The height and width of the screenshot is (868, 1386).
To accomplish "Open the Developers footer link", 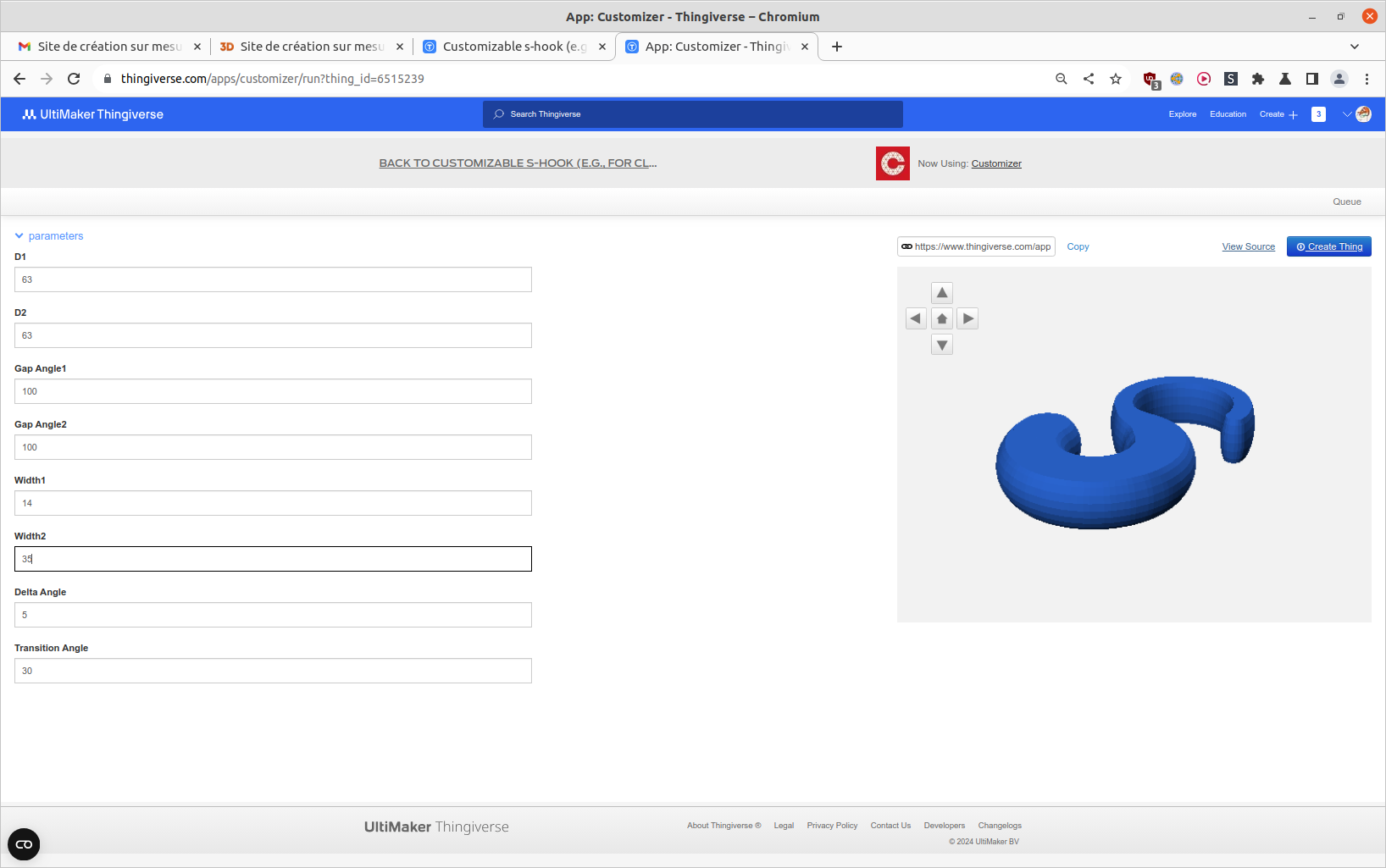I will pos(944,826).
